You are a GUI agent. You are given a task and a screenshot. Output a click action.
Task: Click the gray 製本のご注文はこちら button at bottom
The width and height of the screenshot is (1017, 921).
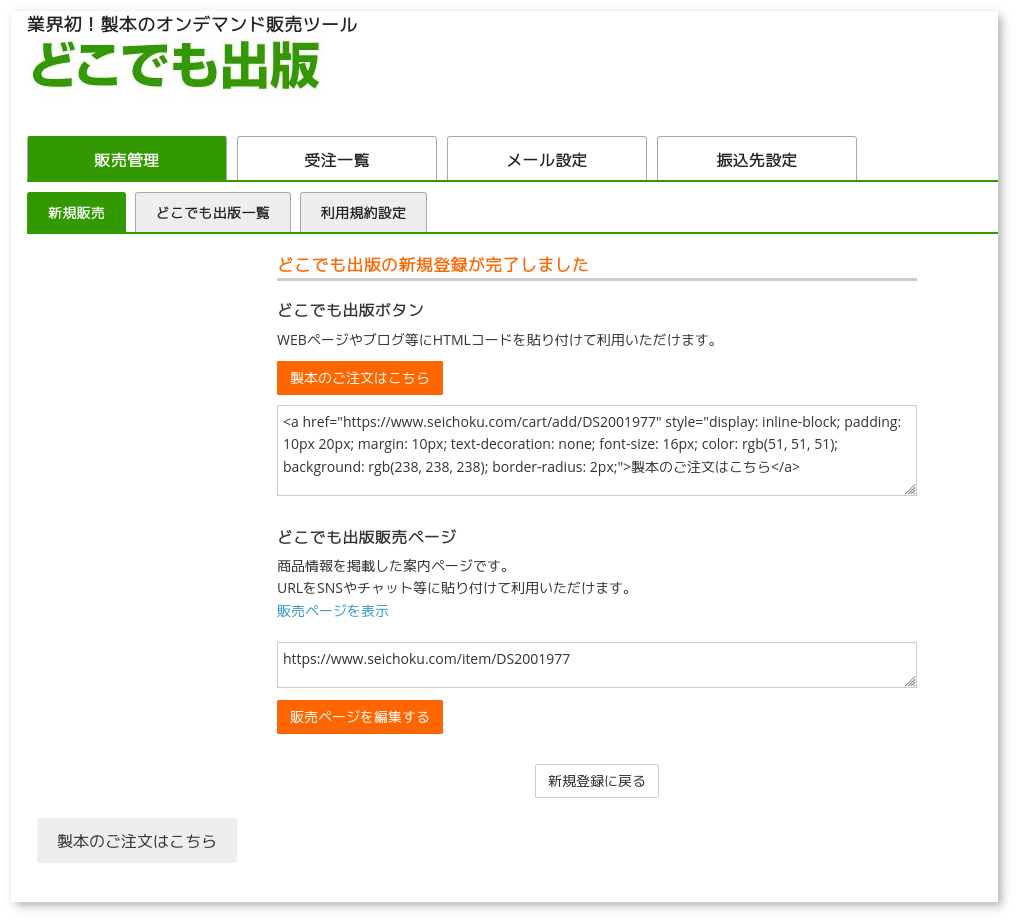pos(136,840)
